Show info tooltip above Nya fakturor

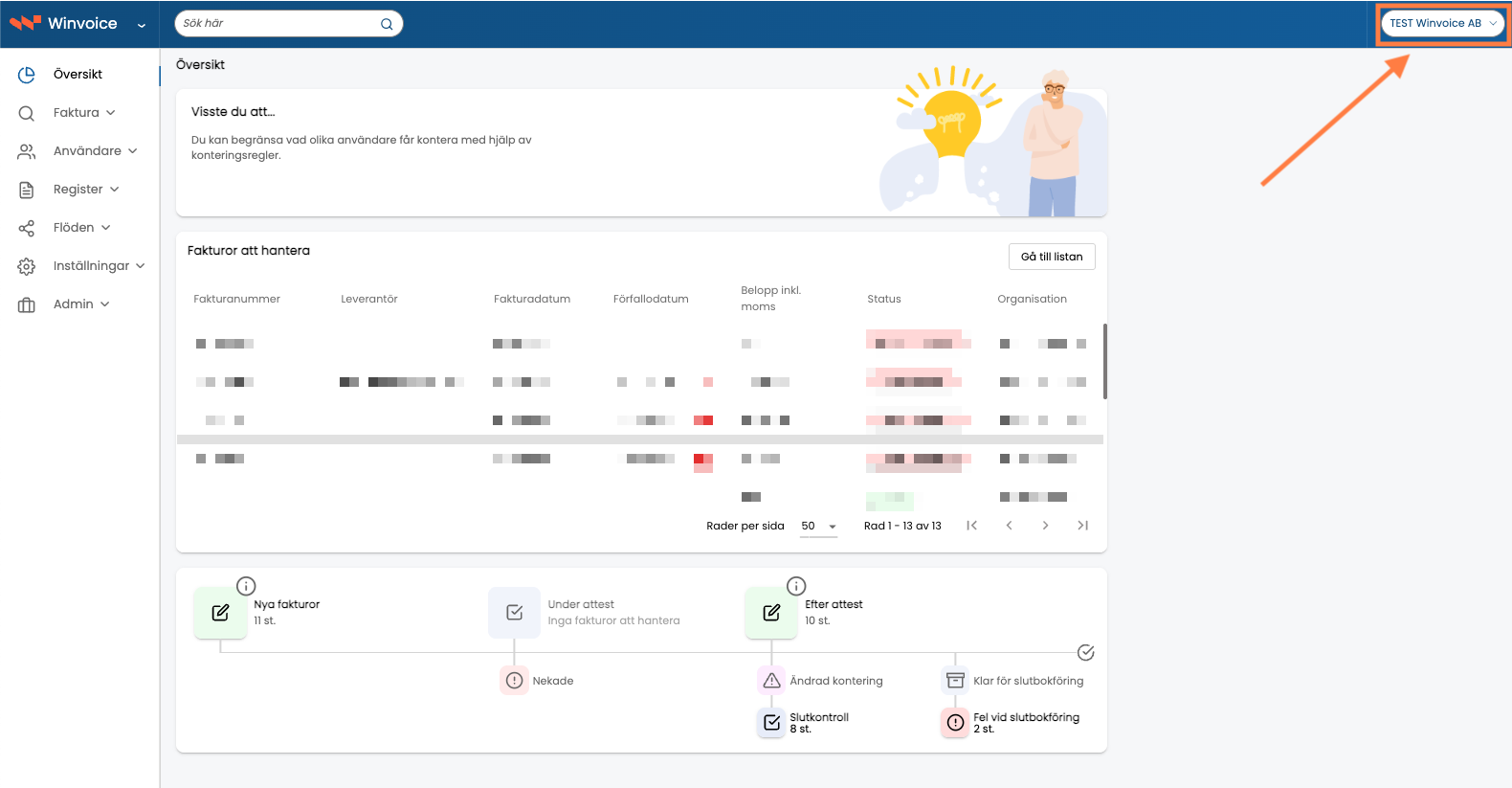(x=246, y=586)
